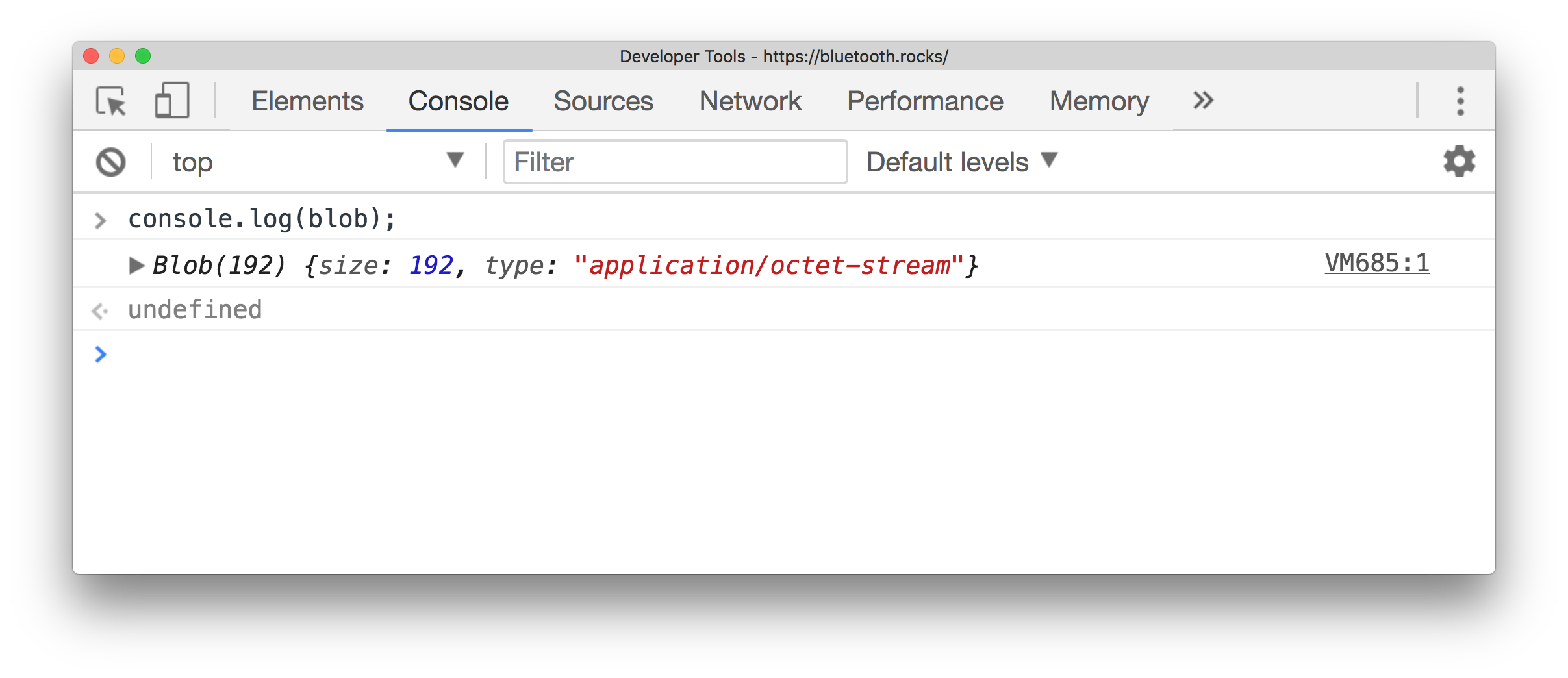Open the Default levels dropdown
Screen dimensions: 1568x678
tap(961, 162)
